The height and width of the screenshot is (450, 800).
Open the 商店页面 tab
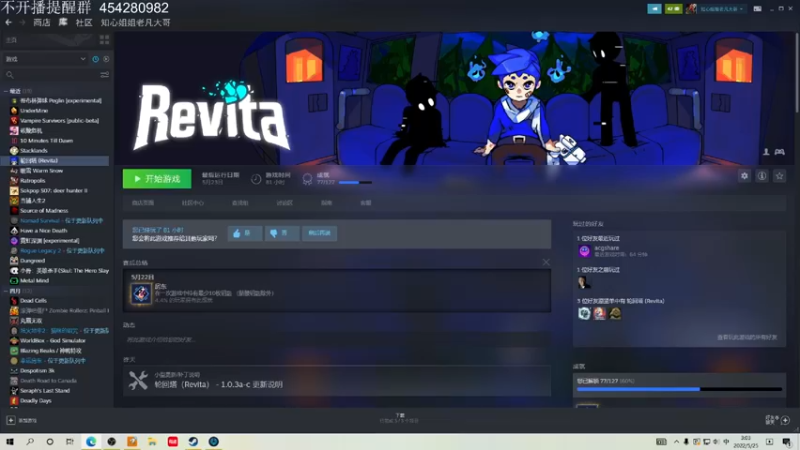coord(143,203)
